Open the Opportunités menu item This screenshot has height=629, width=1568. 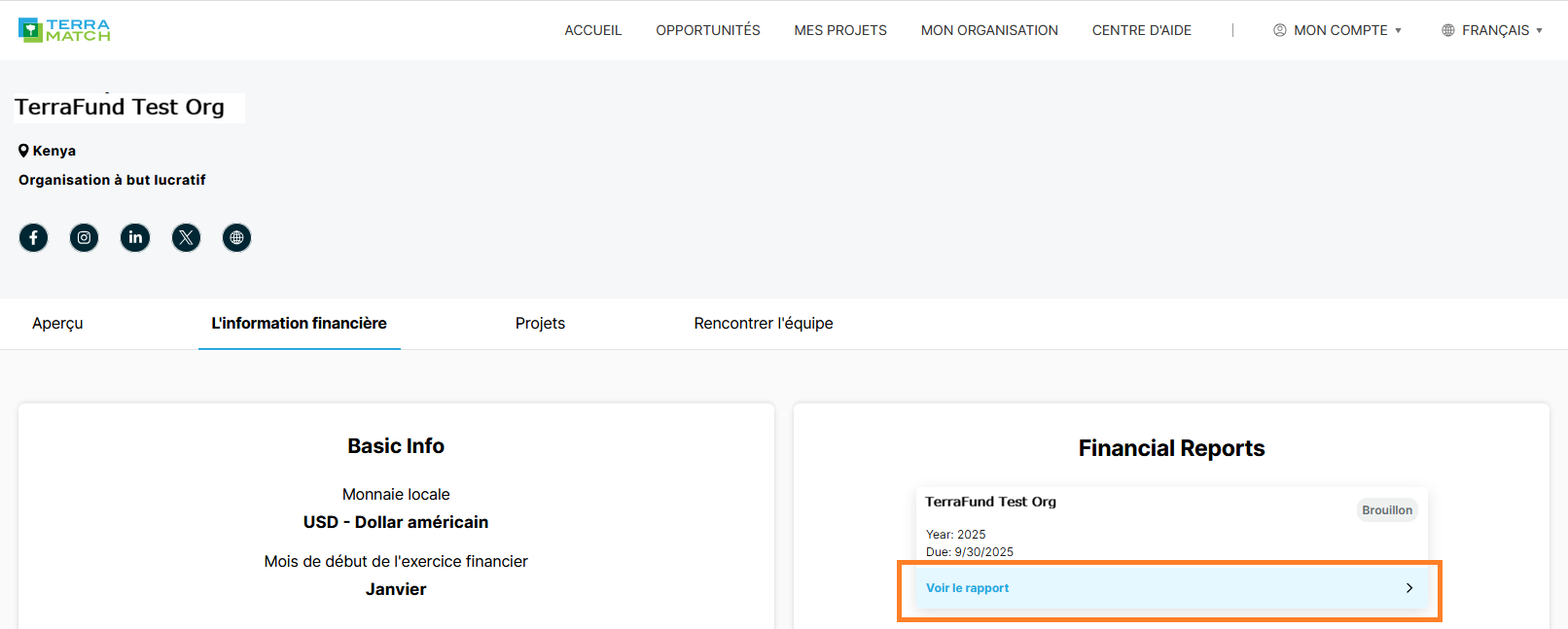click(708, 30)
